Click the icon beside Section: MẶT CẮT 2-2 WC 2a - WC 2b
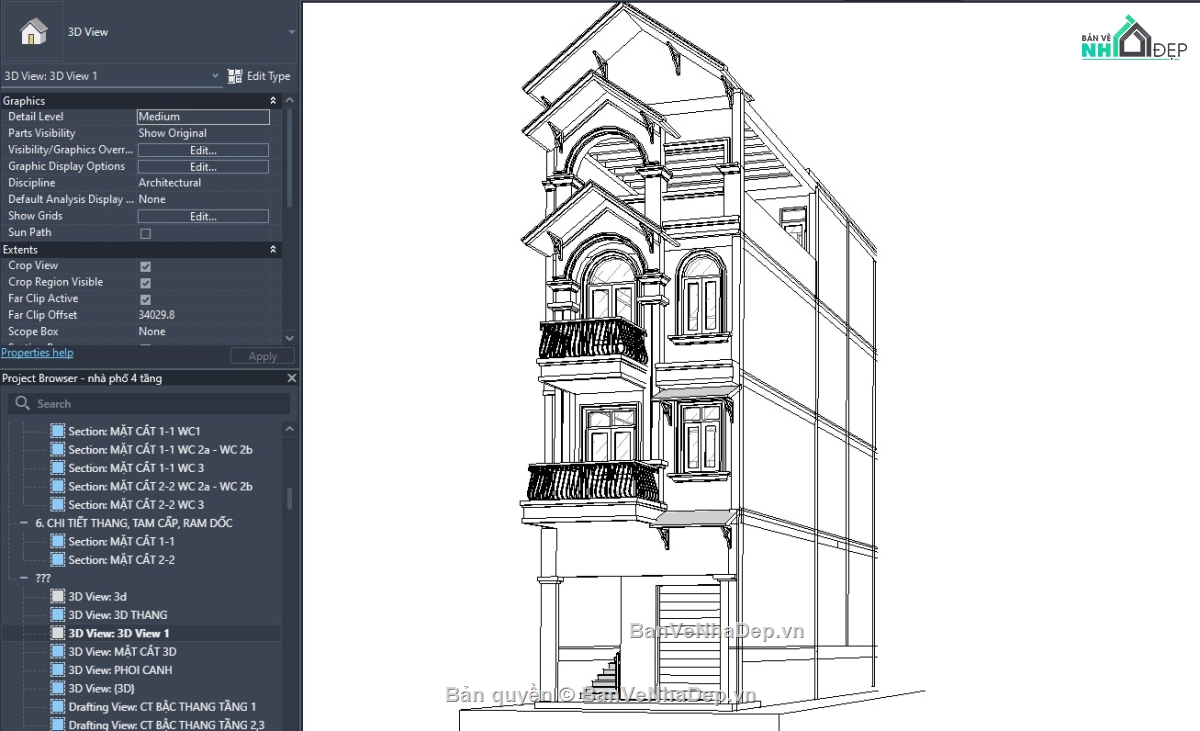This screenshot has height=731, width=1200. 57,486
